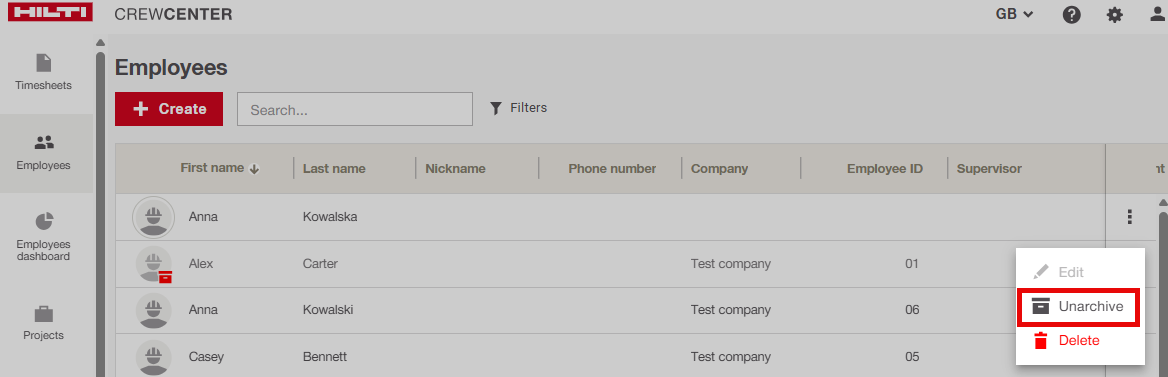
Task: Click the Phone number column header
Action: pos(612,168)
